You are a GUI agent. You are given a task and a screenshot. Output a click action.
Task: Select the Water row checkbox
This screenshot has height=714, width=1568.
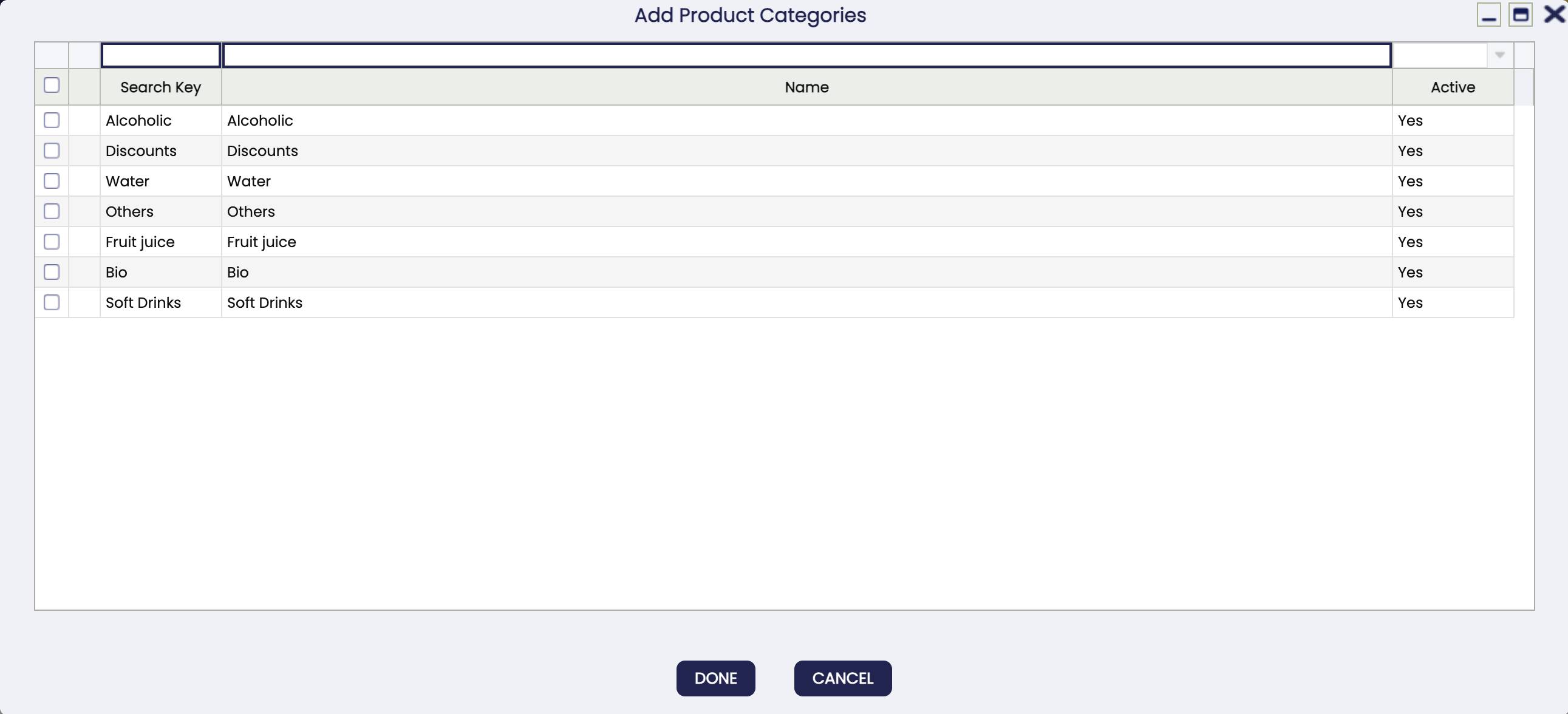(x=52, y=182)
